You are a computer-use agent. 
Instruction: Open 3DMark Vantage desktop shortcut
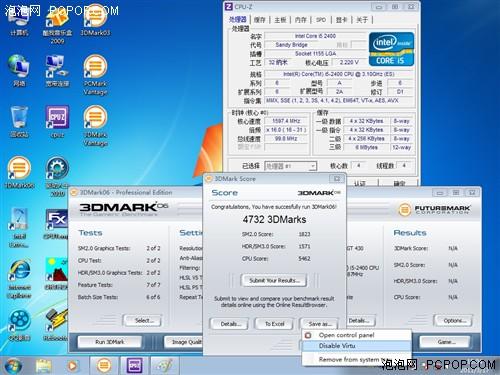point(95,126)
